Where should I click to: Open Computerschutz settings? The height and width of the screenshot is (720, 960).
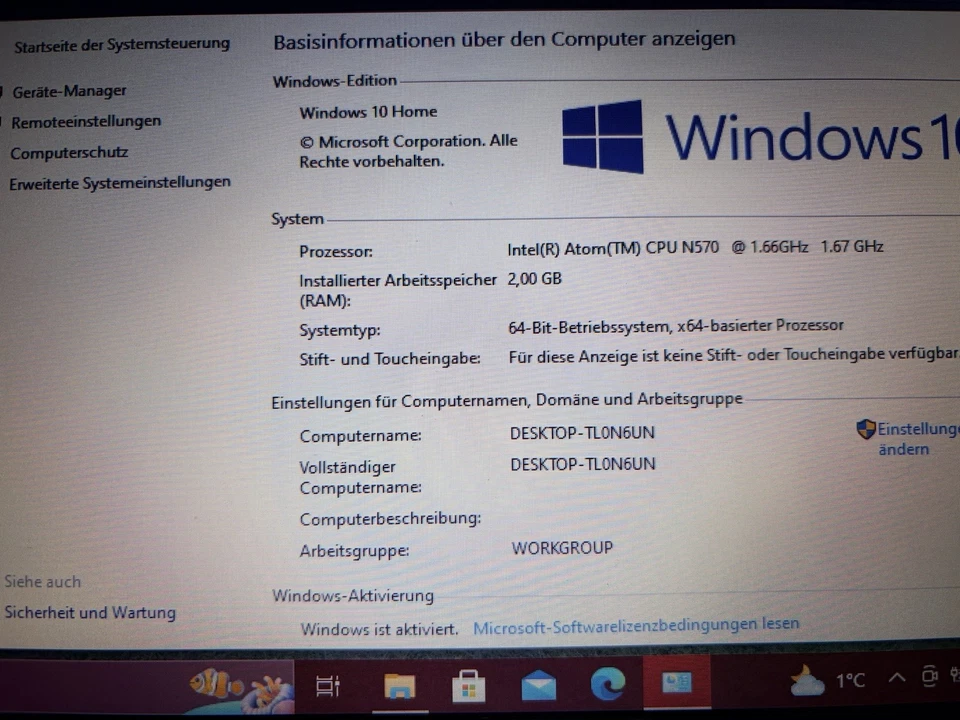point(68,152)
